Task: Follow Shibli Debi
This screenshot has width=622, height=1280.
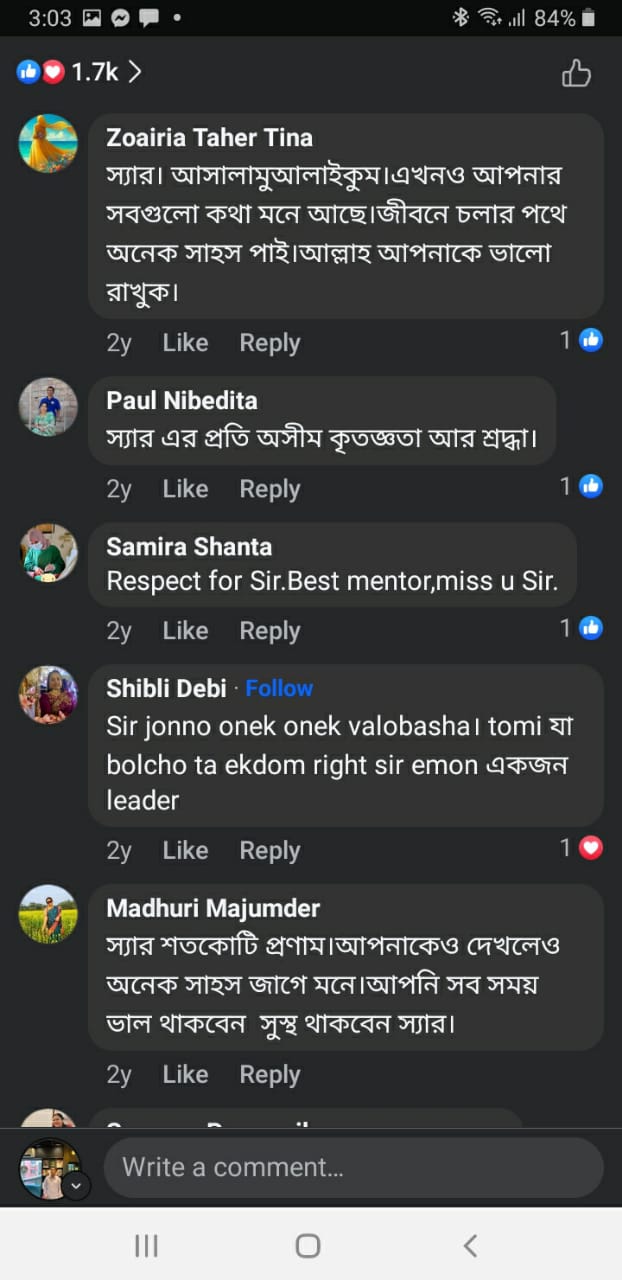Action: pos(279,688)
